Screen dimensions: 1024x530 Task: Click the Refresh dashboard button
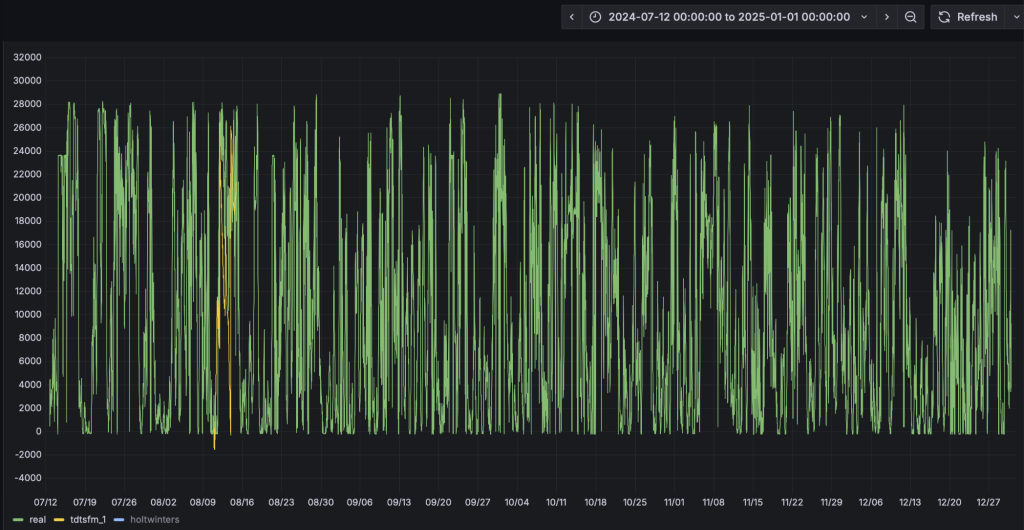968,17
